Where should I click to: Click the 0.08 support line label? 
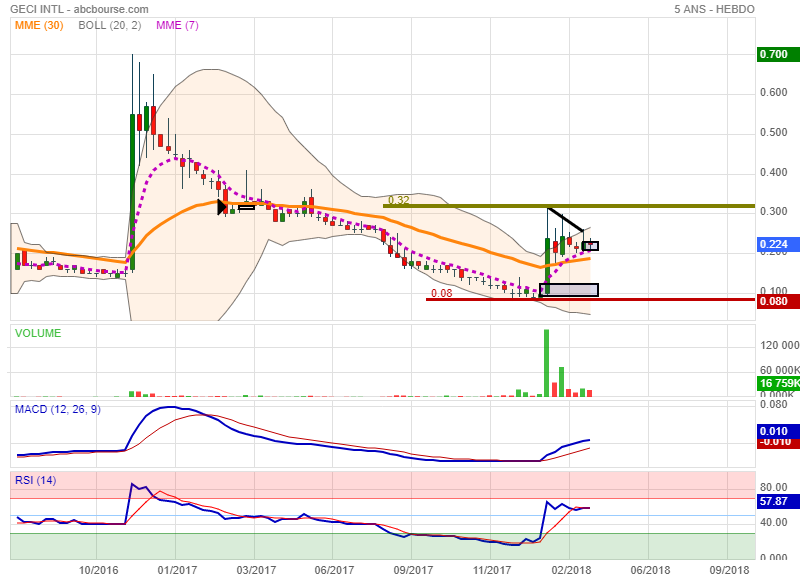tap(441, 293)
